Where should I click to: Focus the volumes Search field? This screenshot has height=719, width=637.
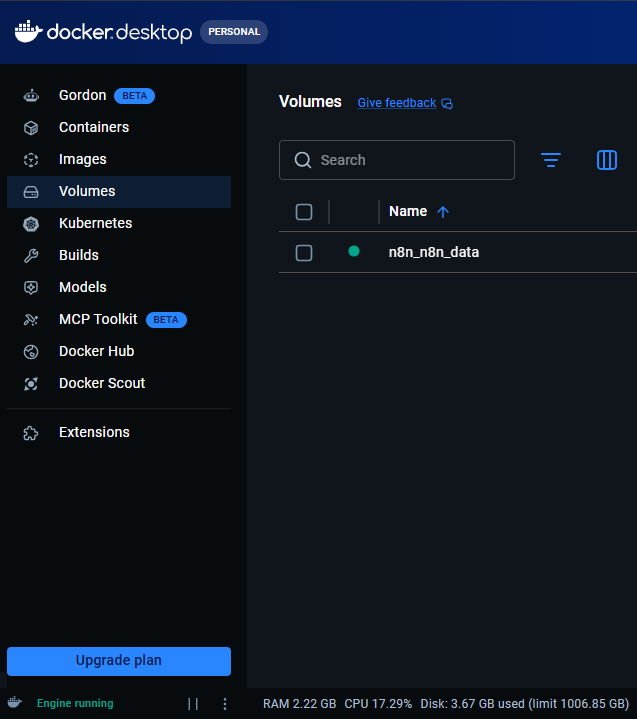click(397, 160)
